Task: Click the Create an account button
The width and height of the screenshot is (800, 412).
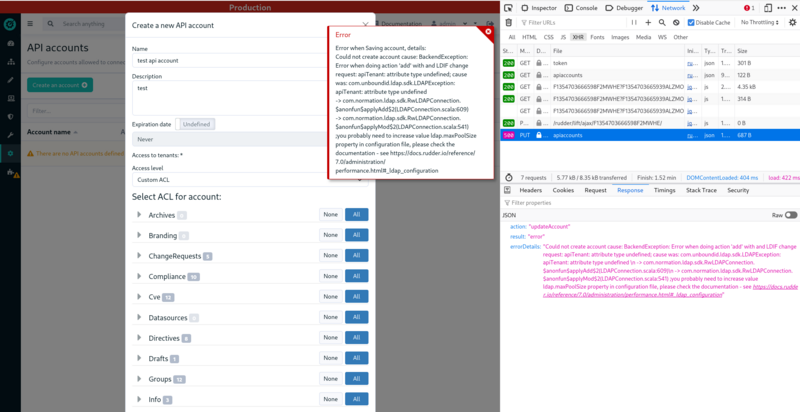Action: click(60, 85)
